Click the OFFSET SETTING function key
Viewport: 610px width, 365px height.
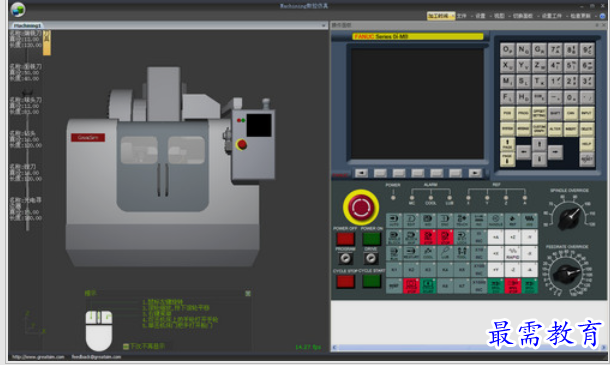point(539,114)
